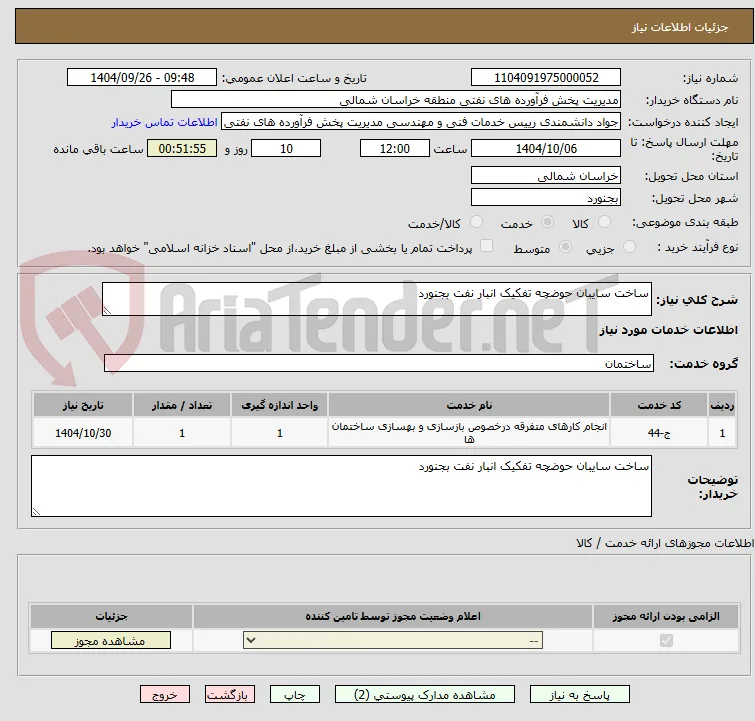Click the remaining time field 00:51:55

click(182, 148)
